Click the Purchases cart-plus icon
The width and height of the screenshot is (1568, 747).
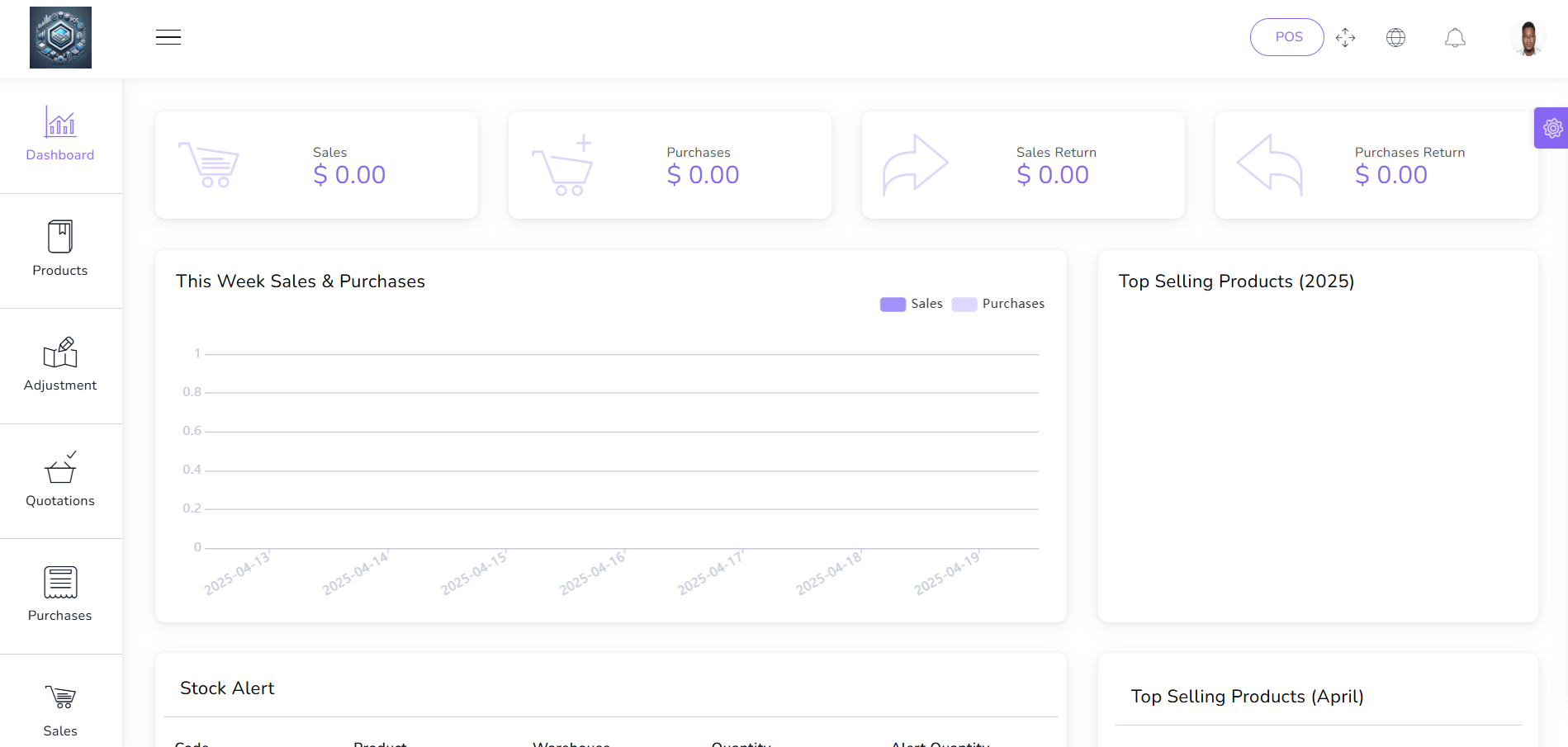click(563, 165)
